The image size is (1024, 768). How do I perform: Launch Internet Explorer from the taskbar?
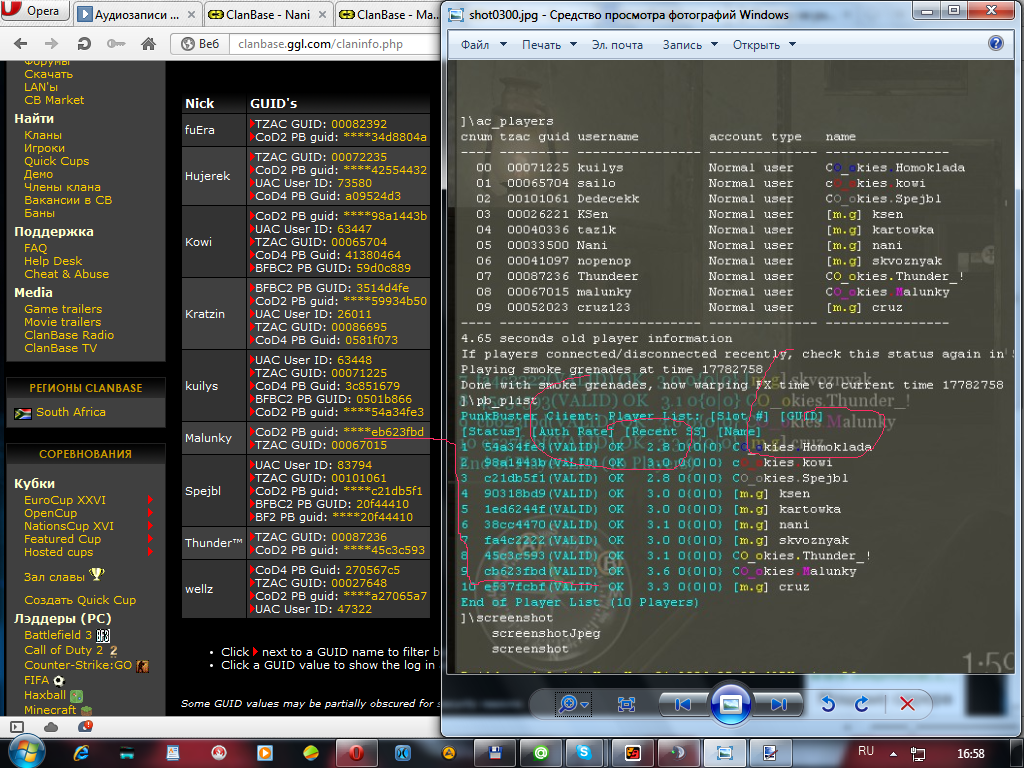click(x=81, y=753)
